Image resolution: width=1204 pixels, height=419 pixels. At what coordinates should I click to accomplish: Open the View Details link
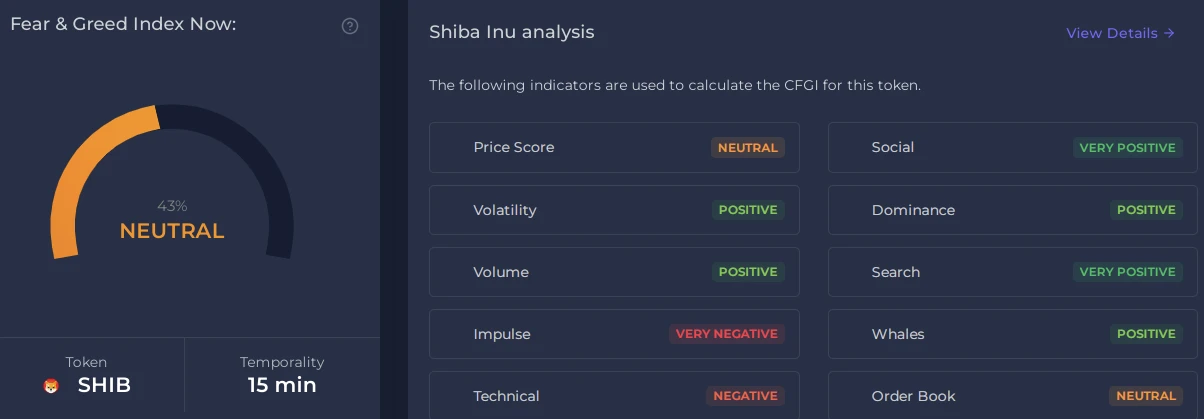[1120, 33]
